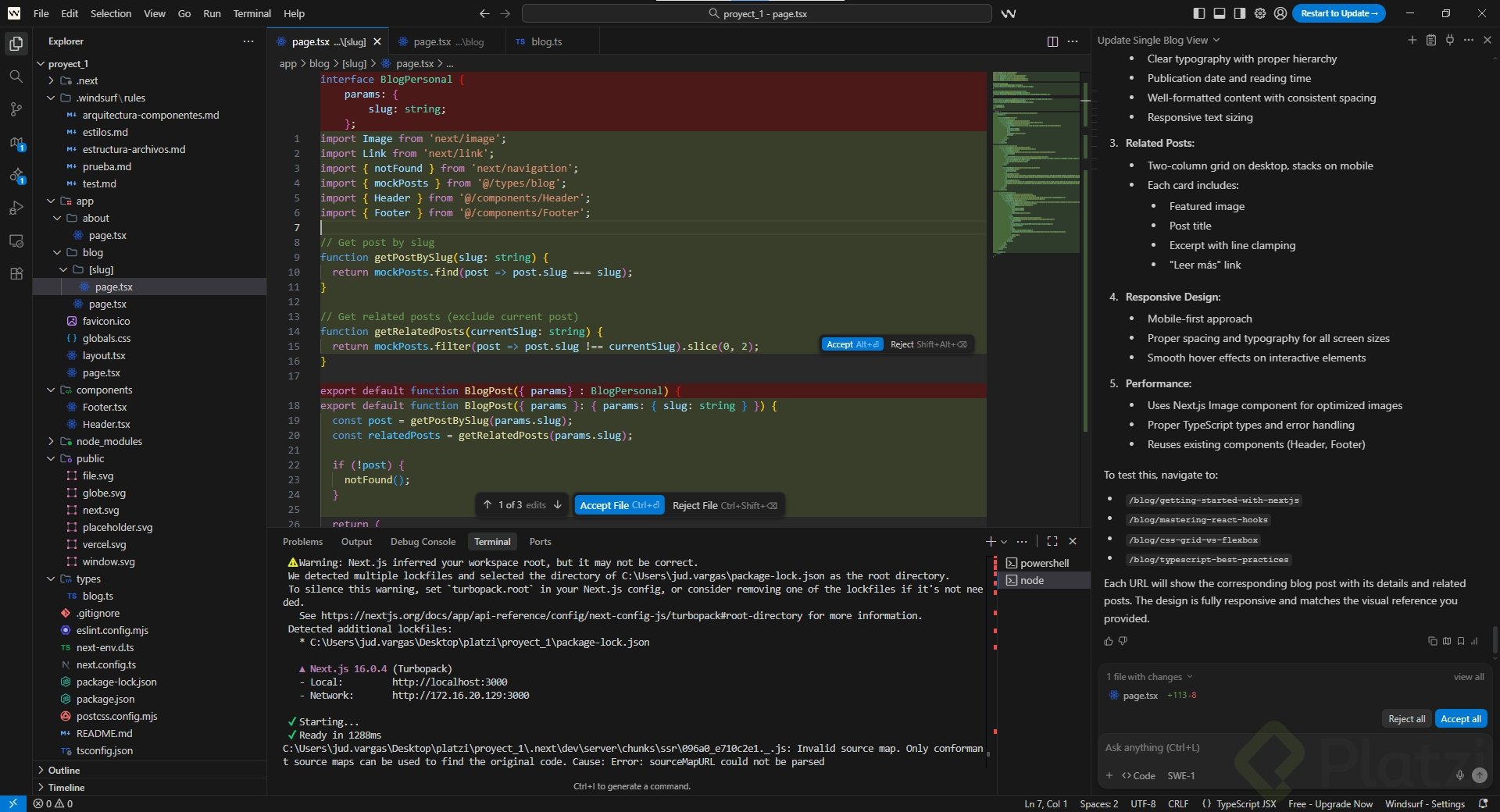Screen dimensions: 1500x812
Task: Click the split editor icon
Action: coord(1052,41)
